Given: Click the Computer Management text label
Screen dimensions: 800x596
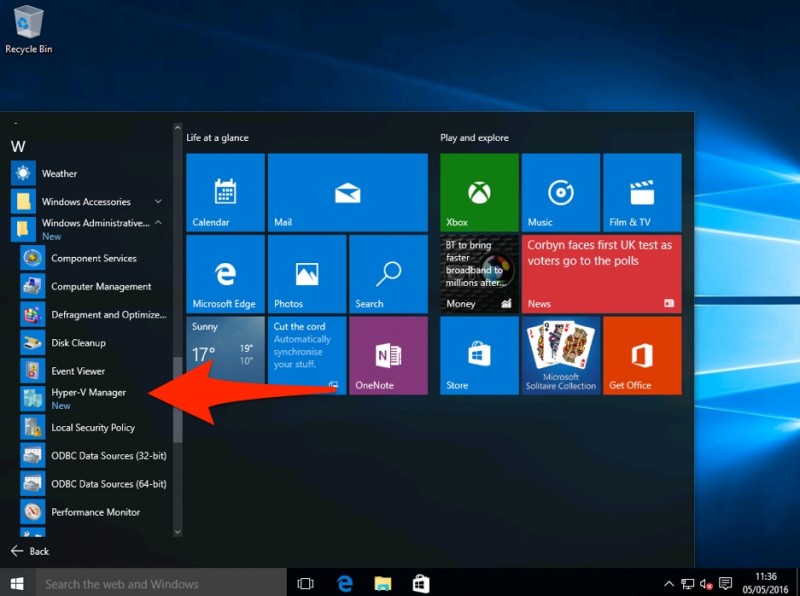Looking at the screenshot, I should 101,287.
